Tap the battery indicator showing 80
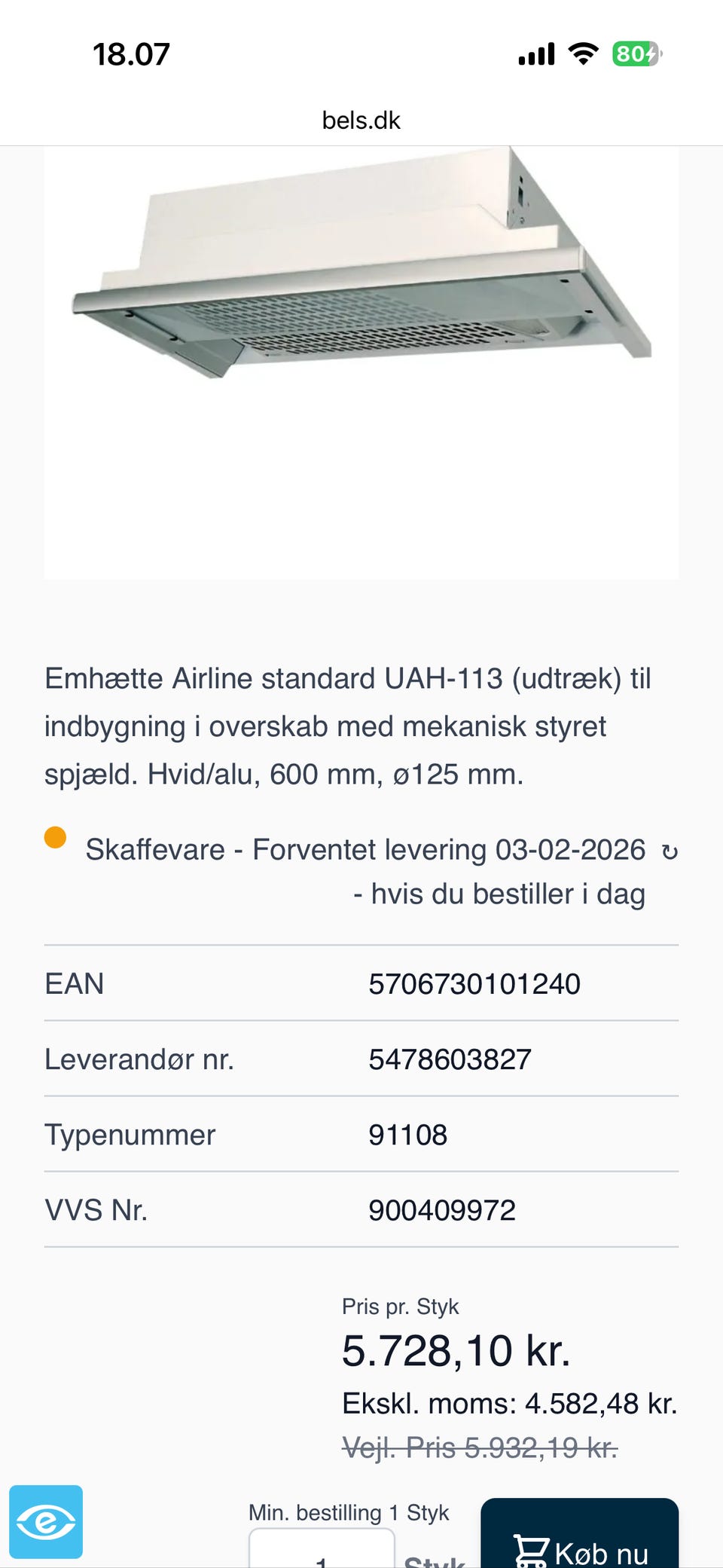The height and width of the screenshot is (1568, 723). 636,53
